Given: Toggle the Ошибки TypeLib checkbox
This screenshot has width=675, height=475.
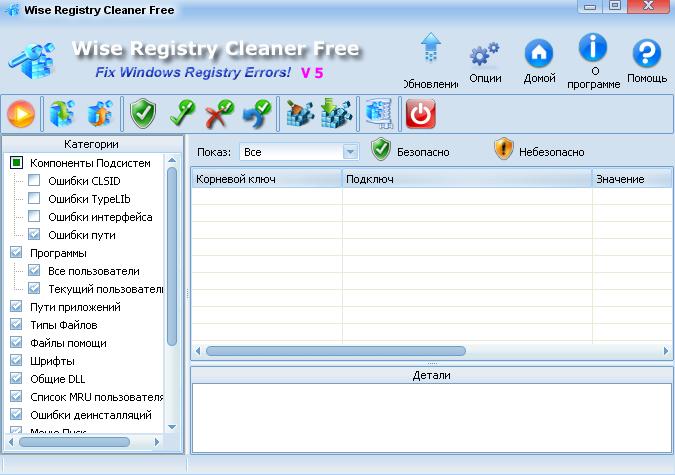Looking at the screenshot, I should 35,199.
